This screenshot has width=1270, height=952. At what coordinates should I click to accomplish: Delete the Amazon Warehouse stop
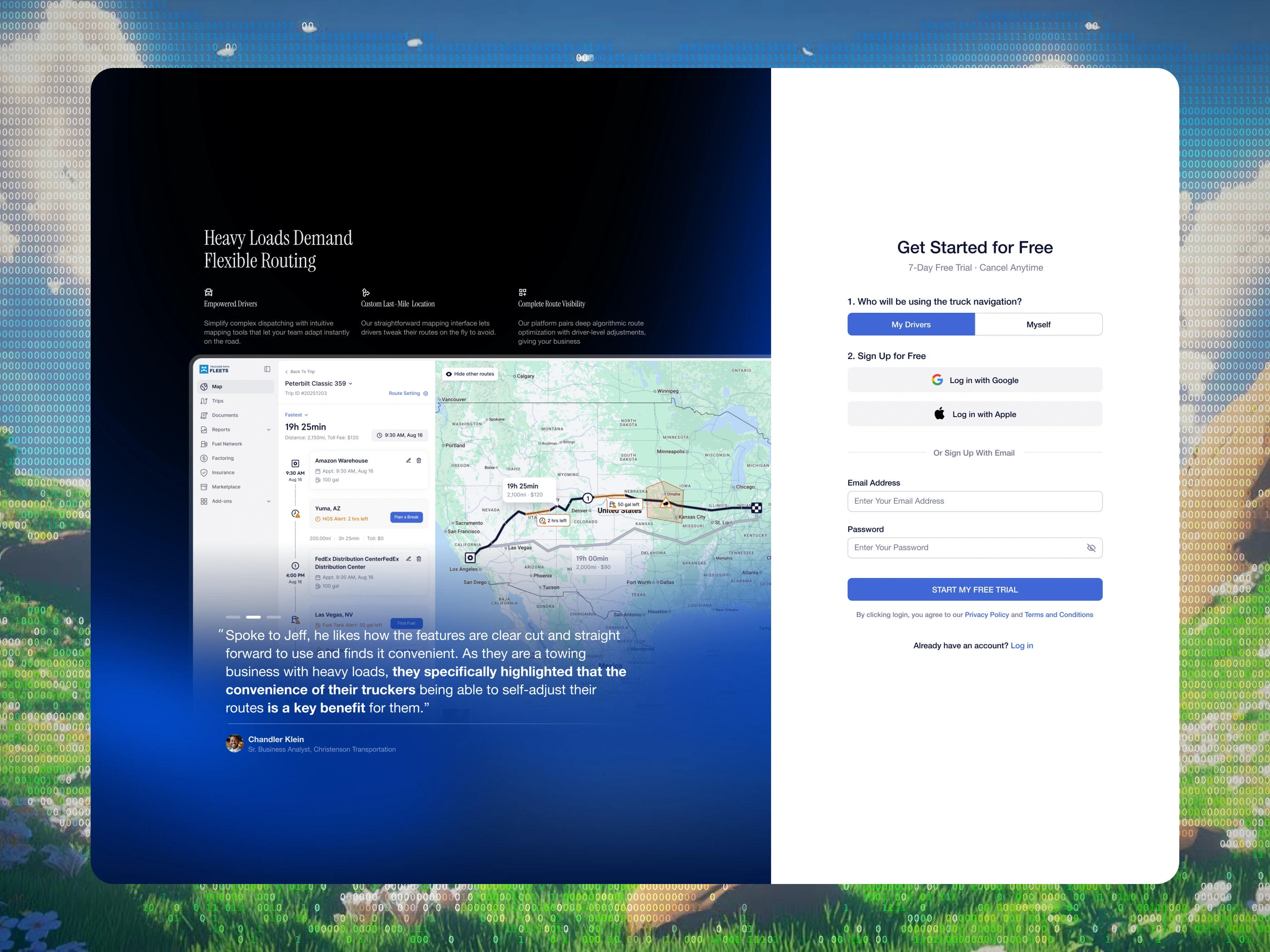tap(419, 460)
